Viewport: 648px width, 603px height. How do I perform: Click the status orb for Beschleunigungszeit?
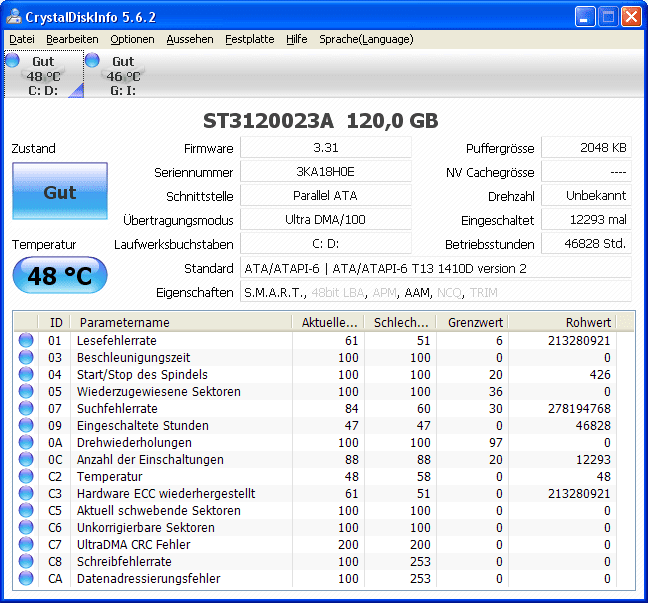(x=26, y=357)
